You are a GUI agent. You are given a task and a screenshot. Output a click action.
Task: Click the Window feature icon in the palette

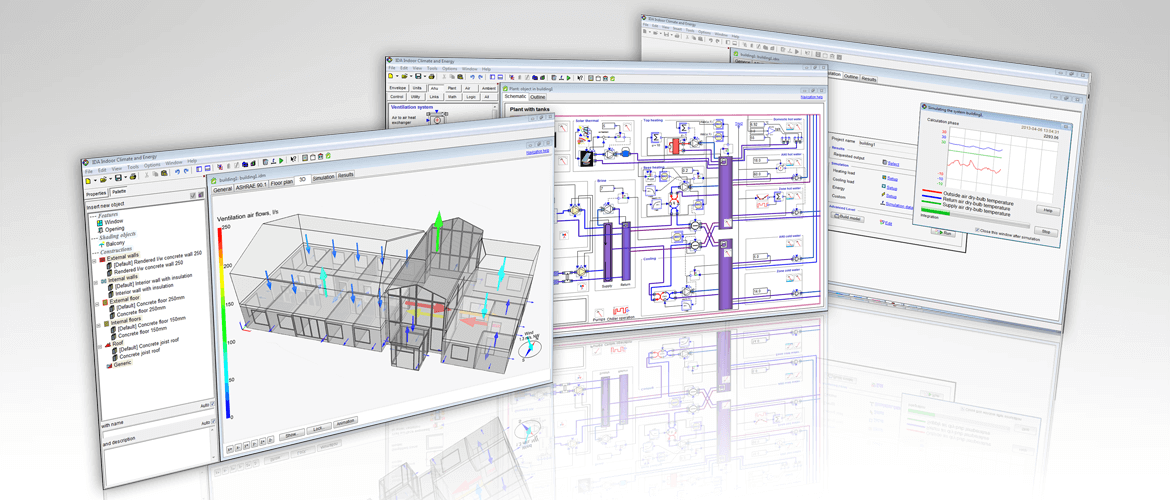tap(99, 222)
